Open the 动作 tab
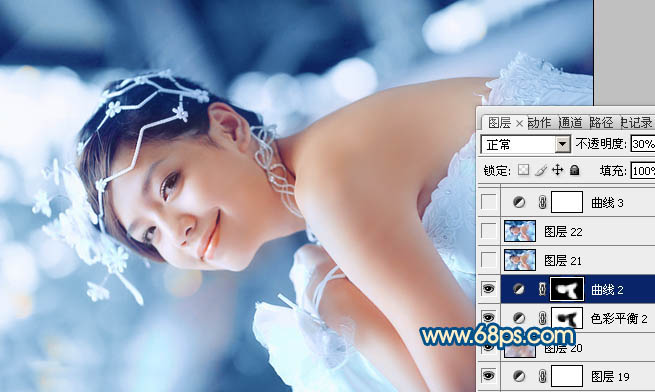655x392 pixels. (x=539, y=122)
